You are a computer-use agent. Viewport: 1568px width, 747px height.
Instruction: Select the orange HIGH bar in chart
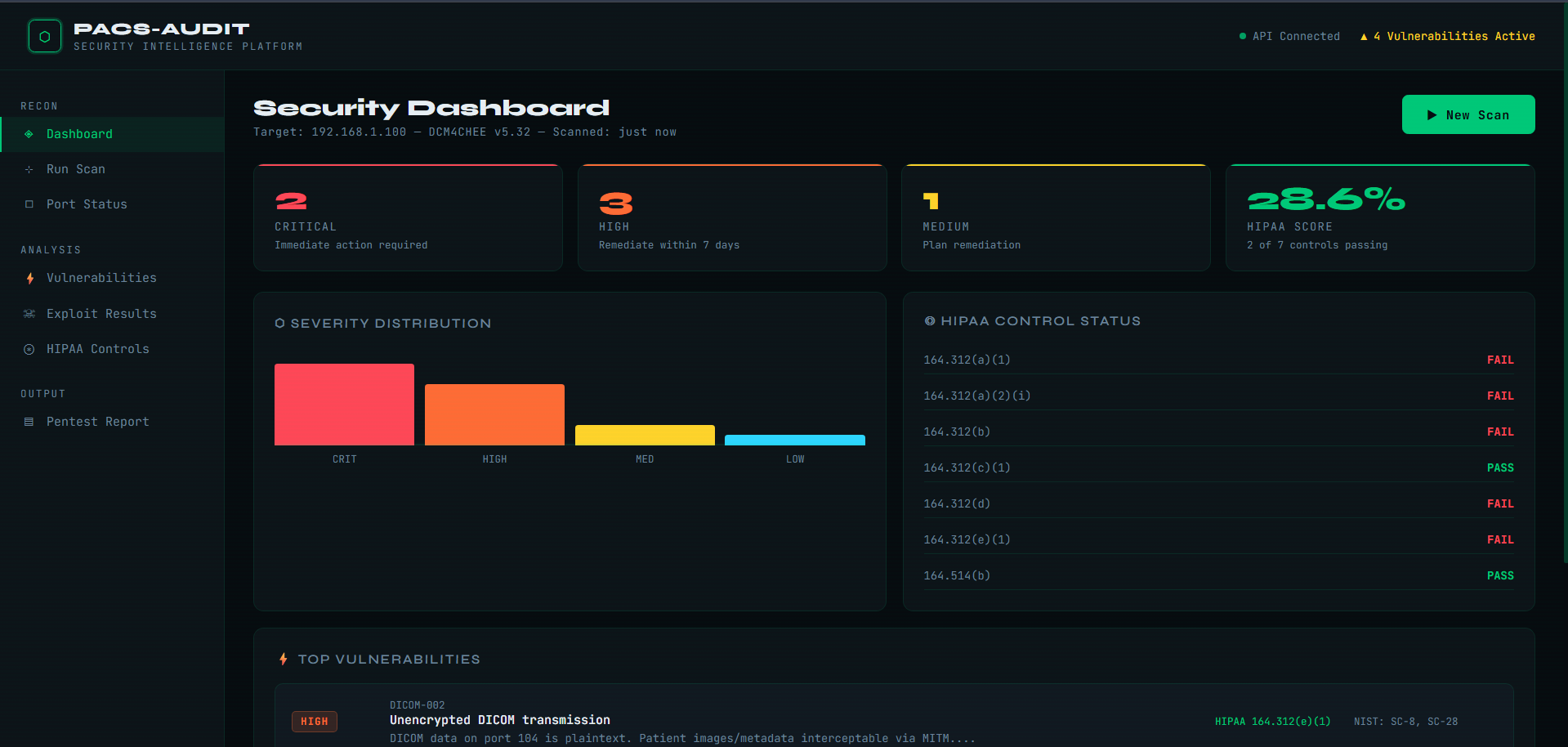[494, 415]
